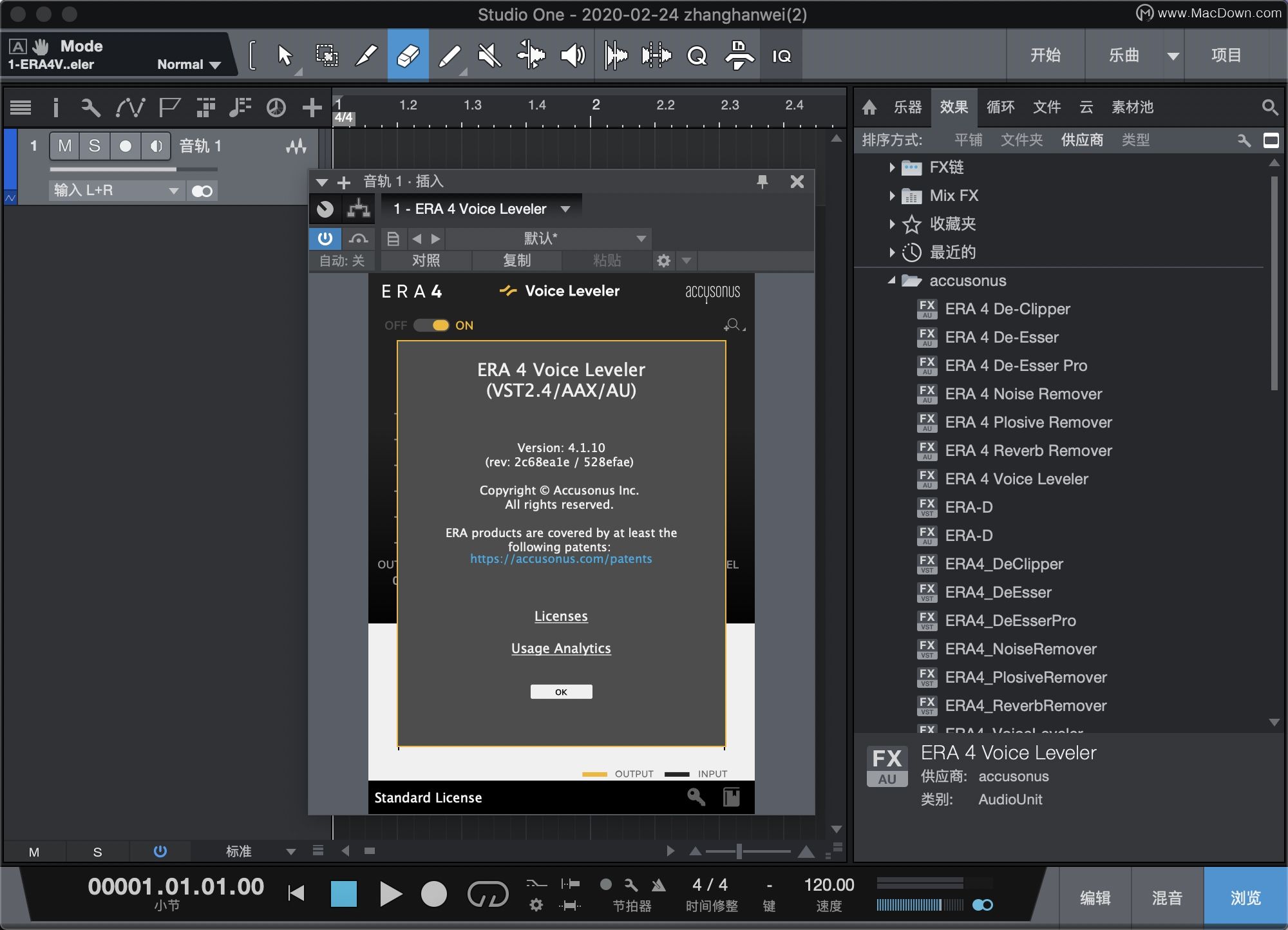The width and height of the screenshot is (1288, 930).
Task: Select the Paint (pencil) tool
Action: click(x=449, y=56)
